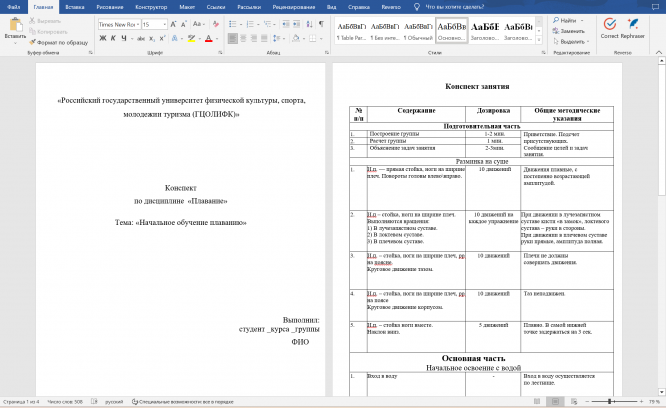Apply the red font color
This screenshot has height=408, width=666.
[209, 38]
